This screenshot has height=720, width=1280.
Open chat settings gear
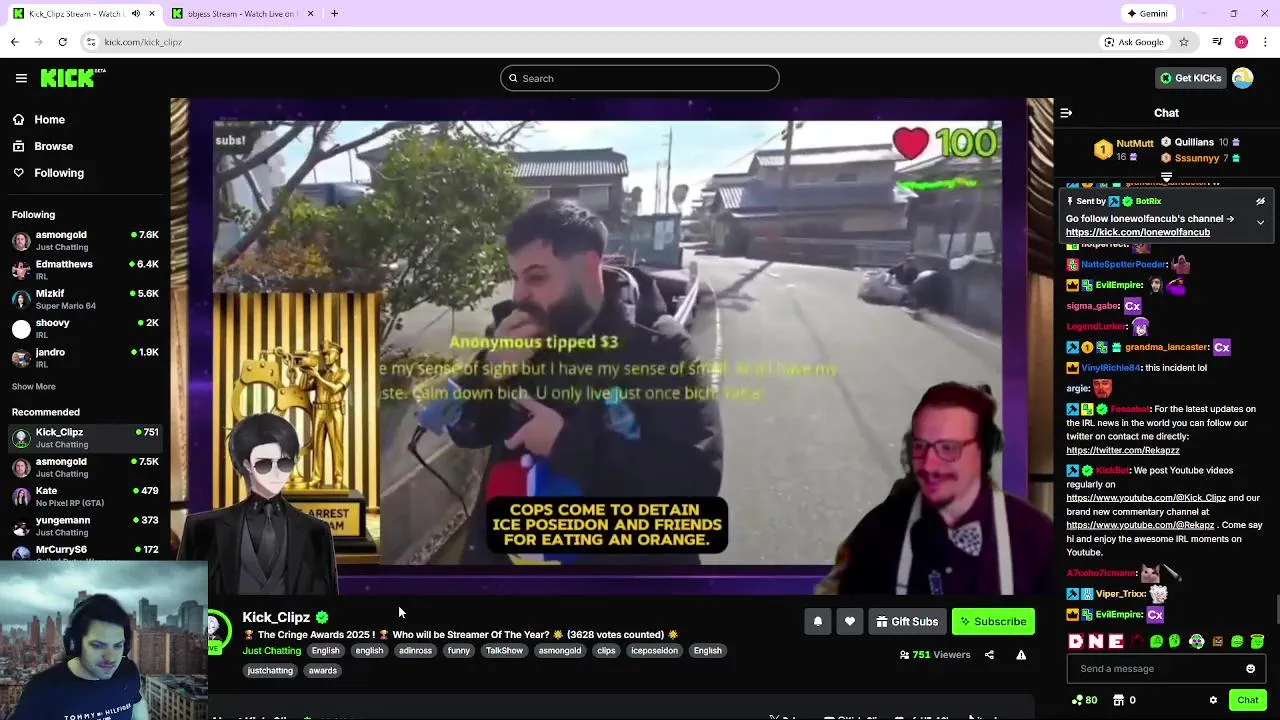[1213, 700]
